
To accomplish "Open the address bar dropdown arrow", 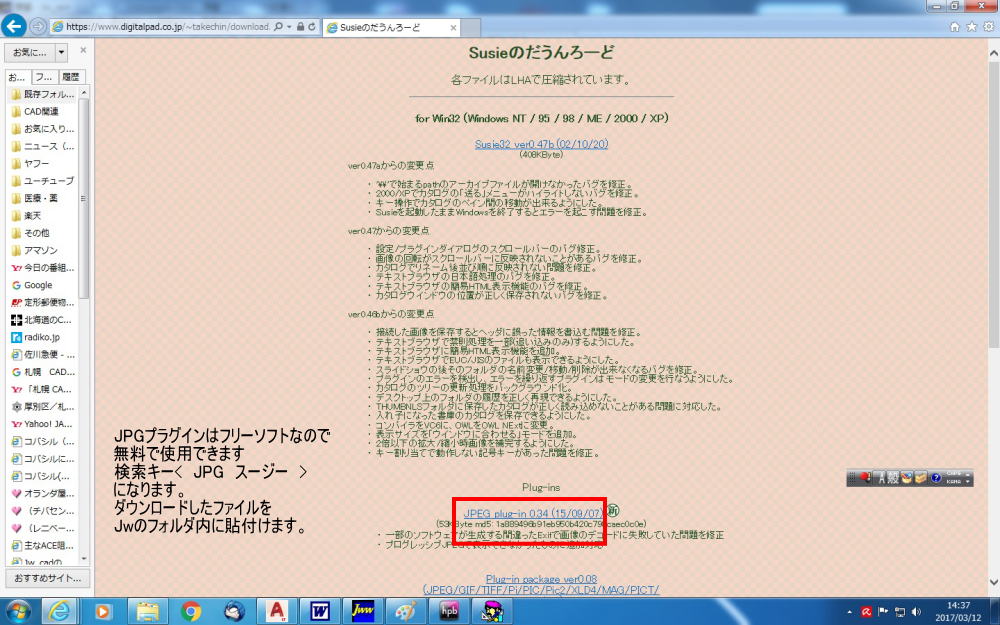I will [x=290, y=27].
